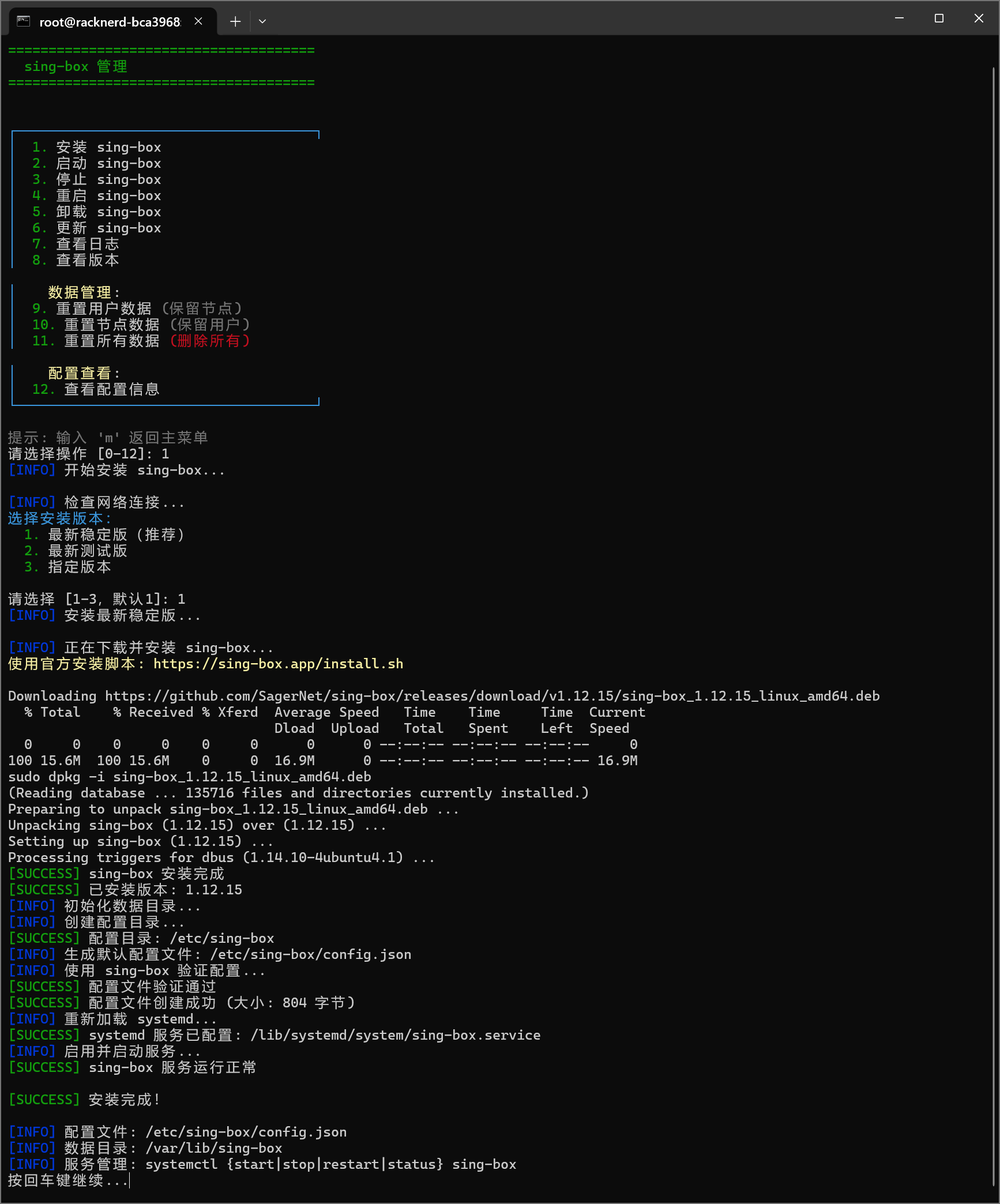Click the new tab plus button

[x=235, y=21]
